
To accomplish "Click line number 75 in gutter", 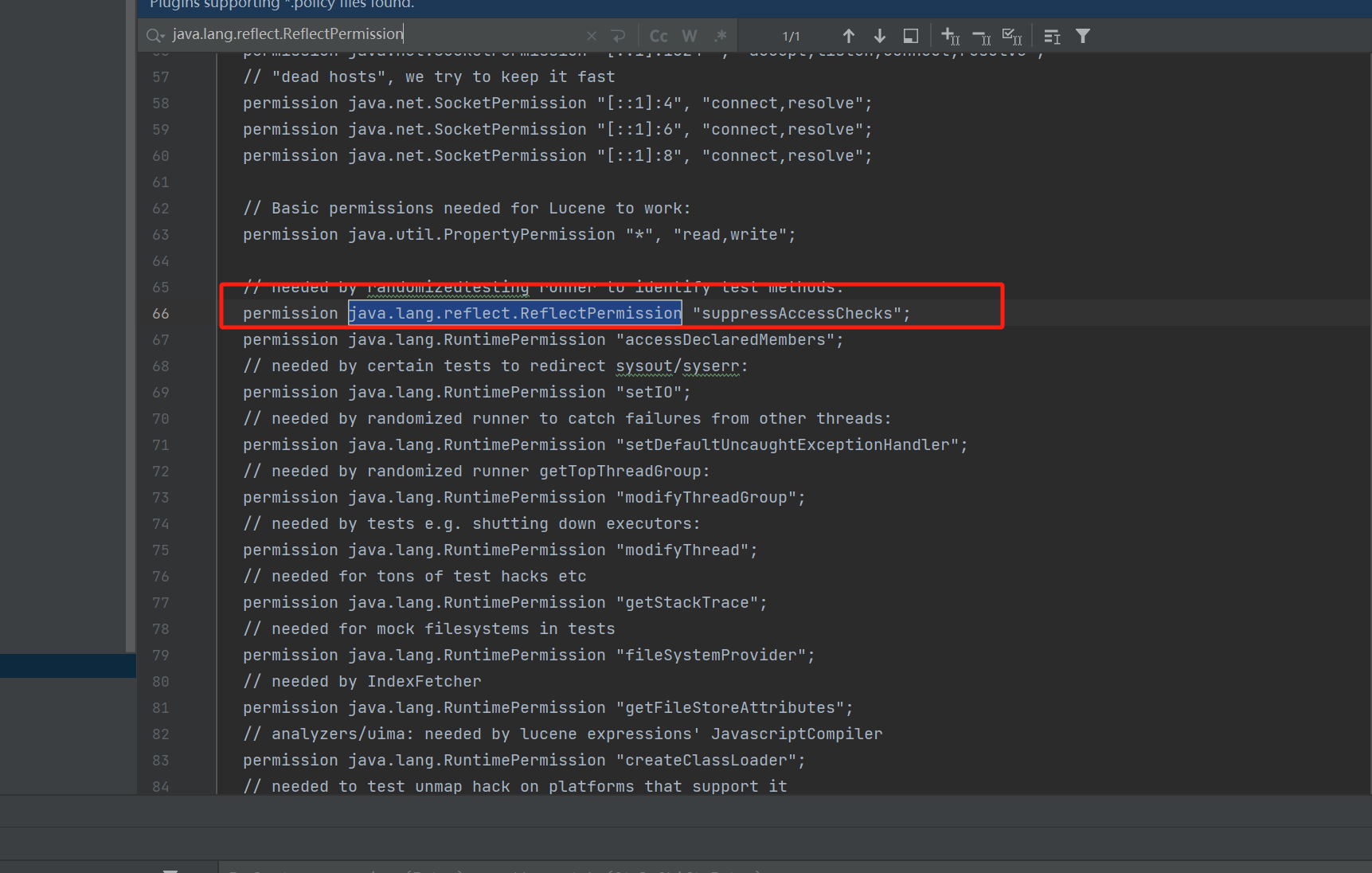I will (161, 550).
